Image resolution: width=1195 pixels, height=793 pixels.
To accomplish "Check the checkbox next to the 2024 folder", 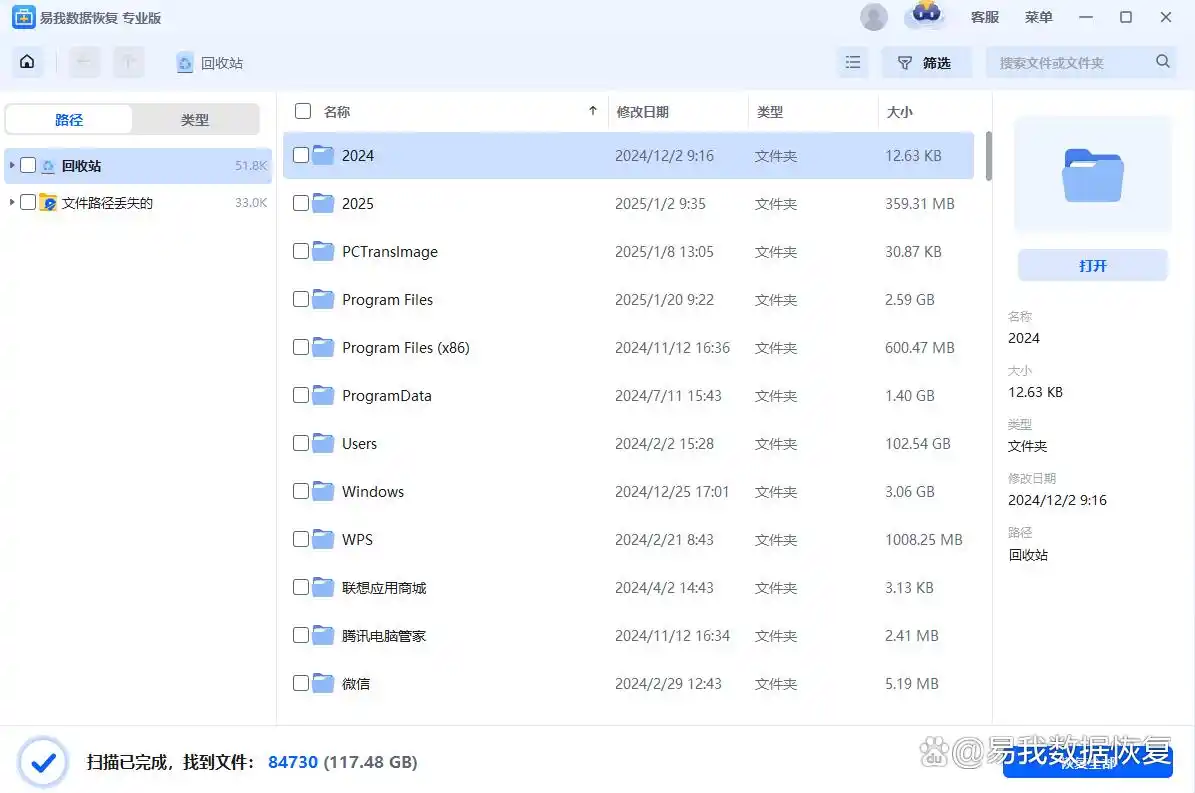I will pyautogui.click(x=302, y=155).
